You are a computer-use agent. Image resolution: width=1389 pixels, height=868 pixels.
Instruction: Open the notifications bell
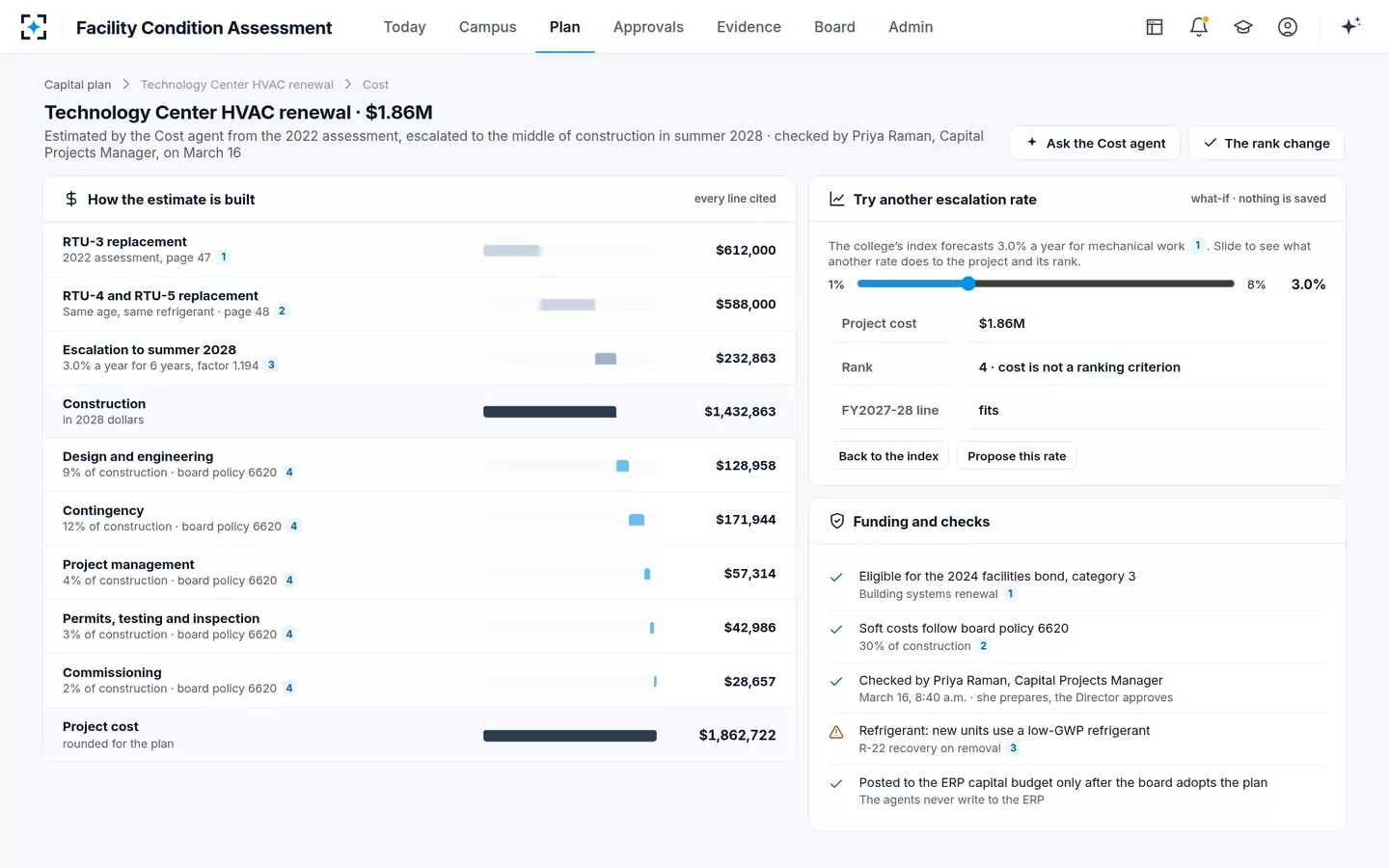[x=1199, y=27]
